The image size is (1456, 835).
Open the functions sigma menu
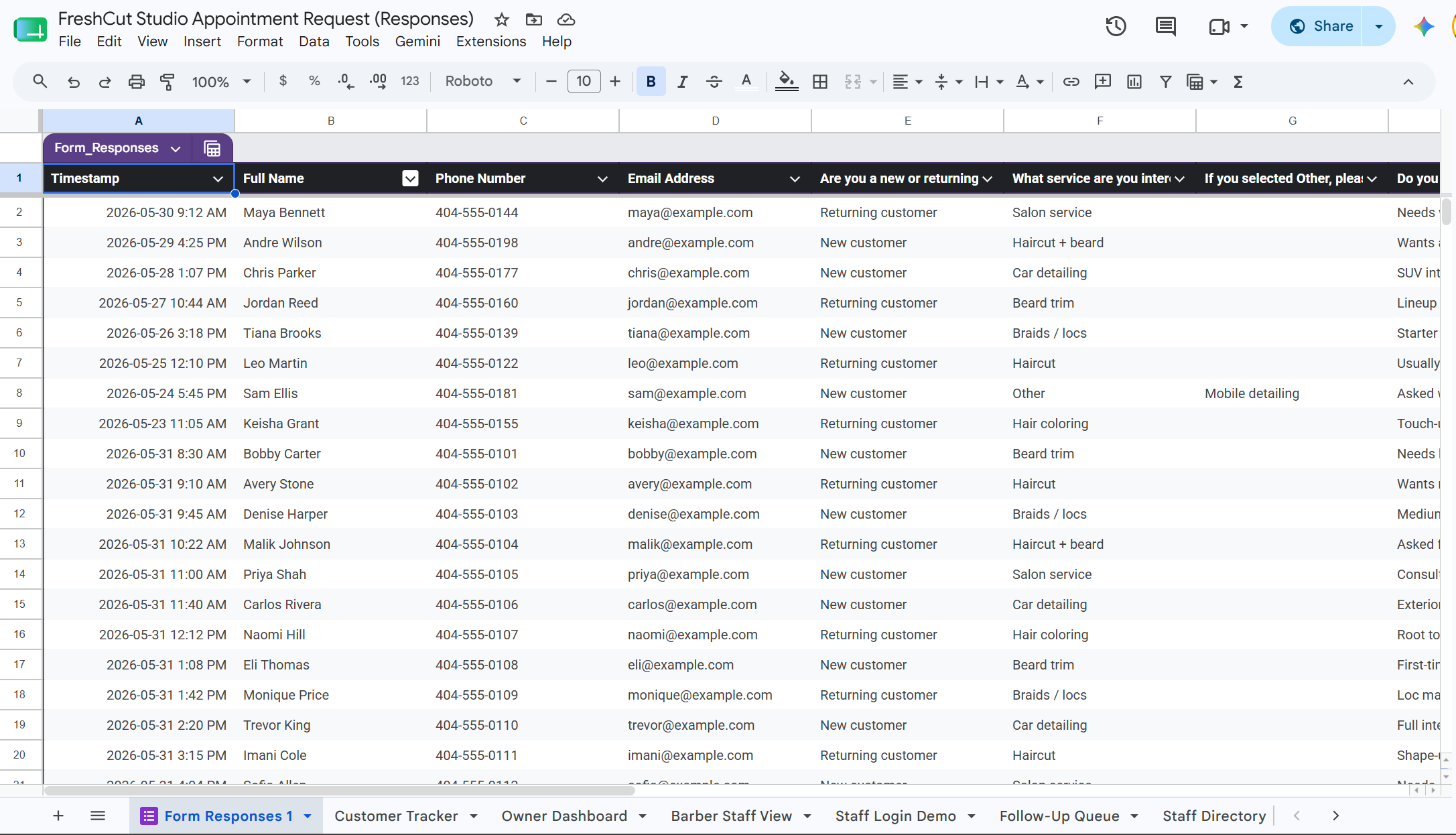(1238, 82)
